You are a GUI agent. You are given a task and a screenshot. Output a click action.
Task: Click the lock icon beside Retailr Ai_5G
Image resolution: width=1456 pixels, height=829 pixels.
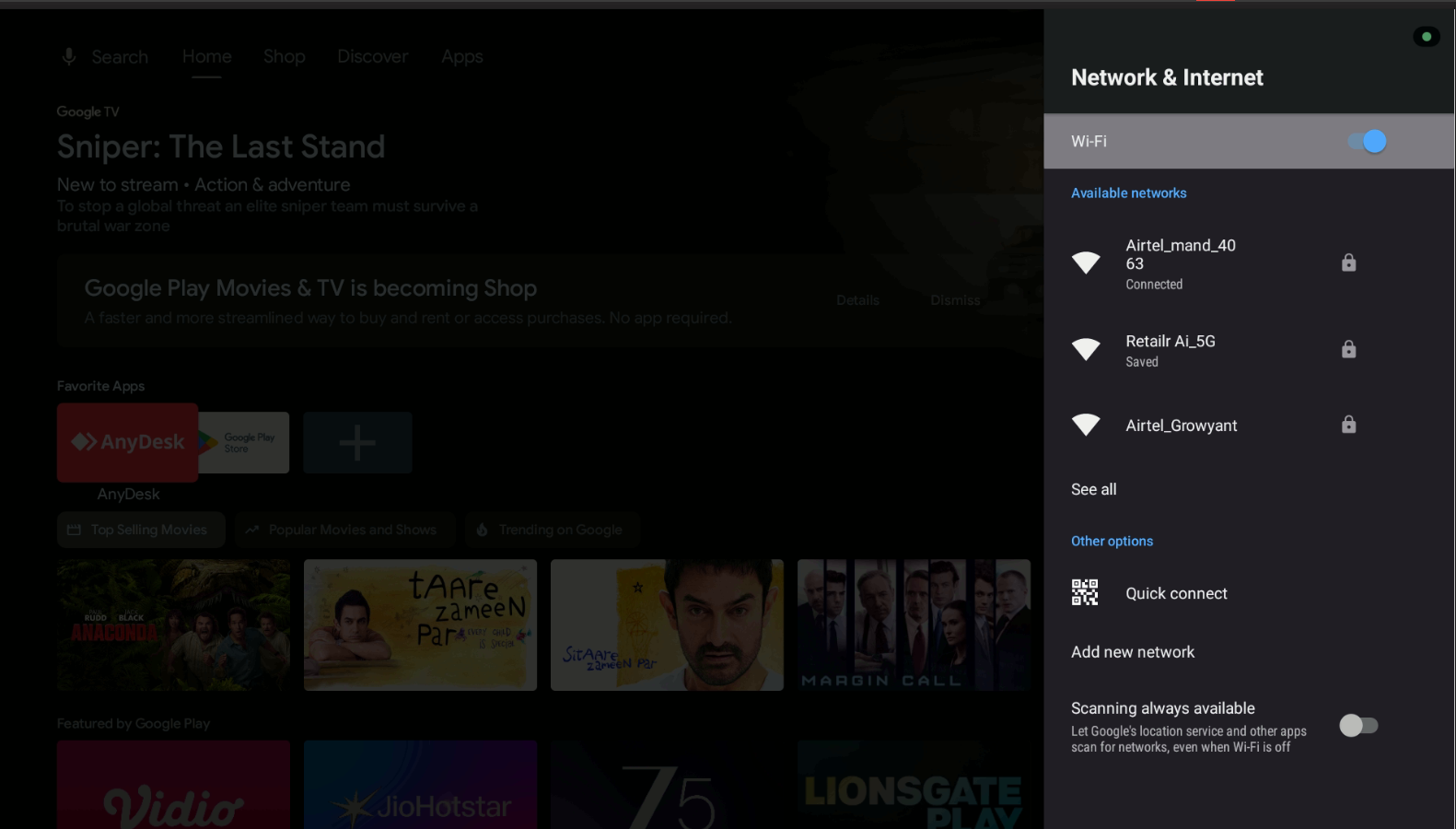click(1348, 349)
